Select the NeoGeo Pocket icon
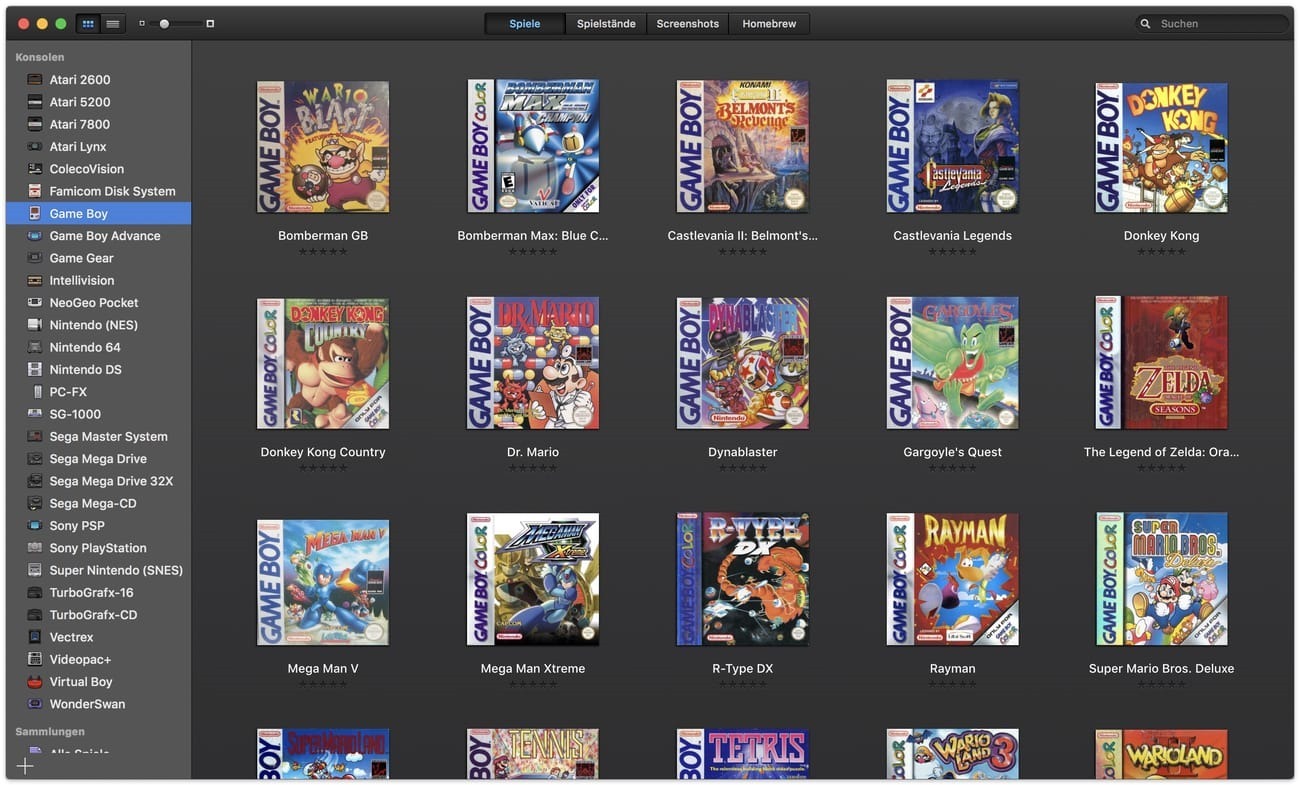The image size is (1300, 785). (35, 303)
